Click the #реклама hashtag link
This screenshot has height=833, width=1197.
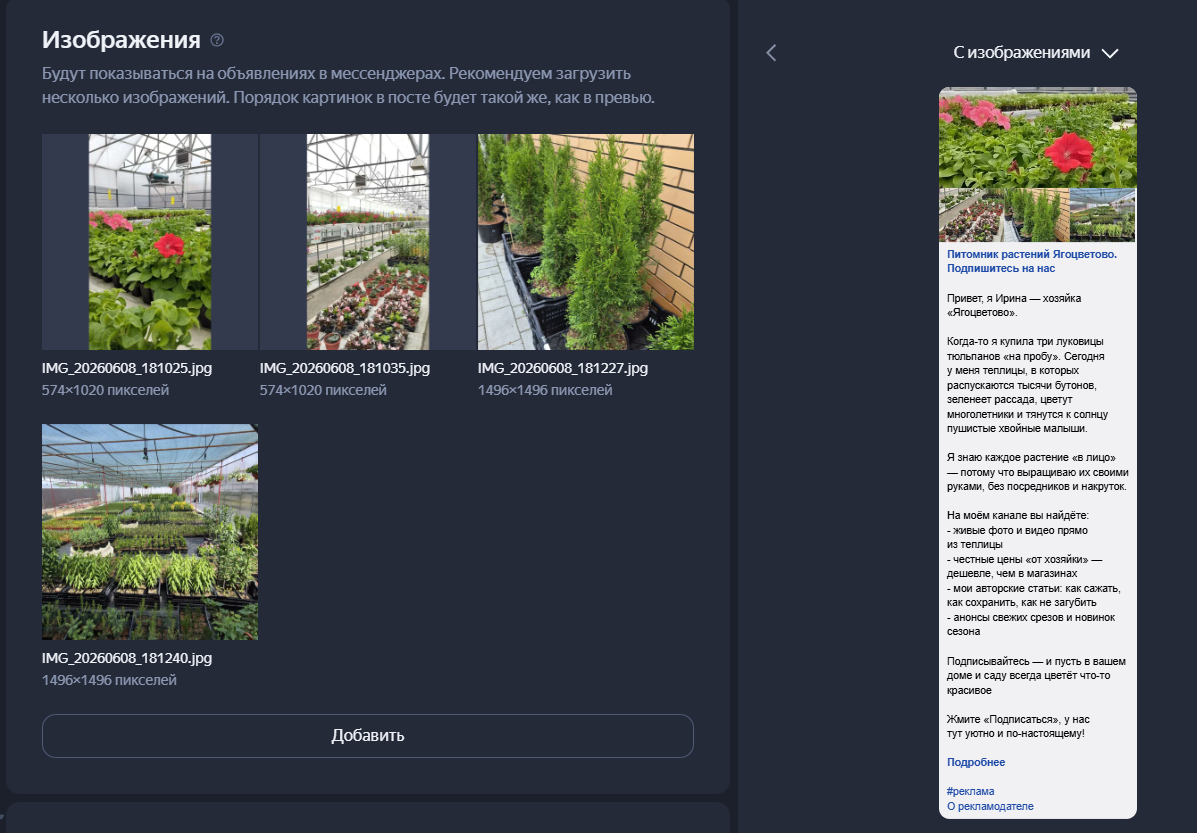970,791
